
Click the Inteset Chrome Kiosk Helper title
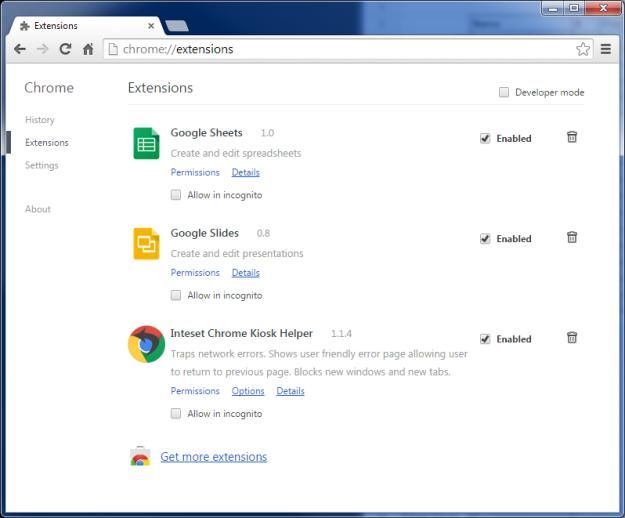pos(242,333)
